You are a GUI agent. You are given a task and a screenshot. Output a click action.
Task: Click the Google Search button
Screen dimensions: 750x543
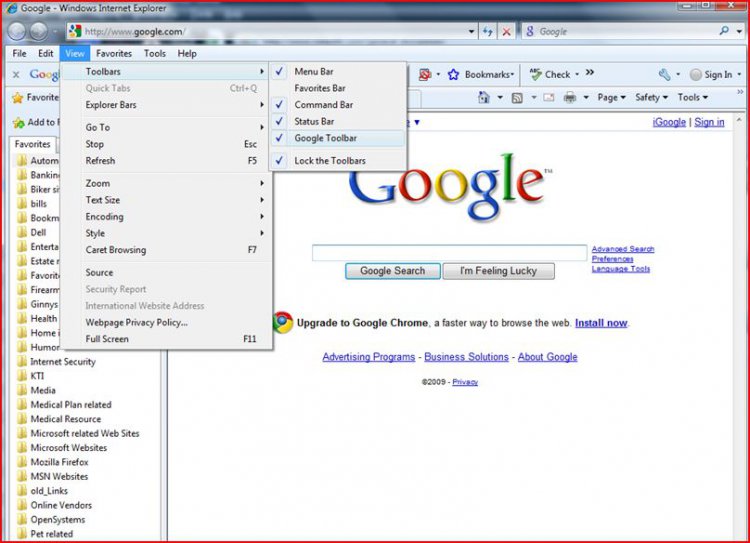tap(393, 271)
